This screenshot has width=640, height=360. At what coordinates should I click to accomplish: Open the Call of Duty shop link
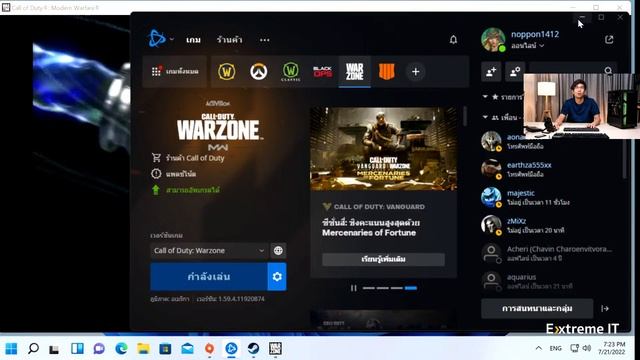click(x=188, y=158)
